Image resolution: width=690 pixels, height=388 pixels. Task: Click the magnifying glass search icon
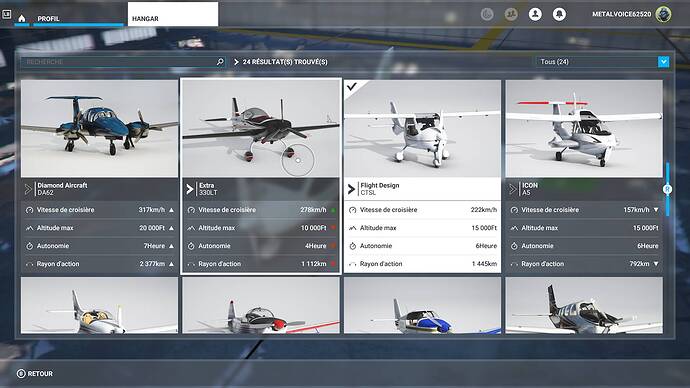(x=220, y=62)
